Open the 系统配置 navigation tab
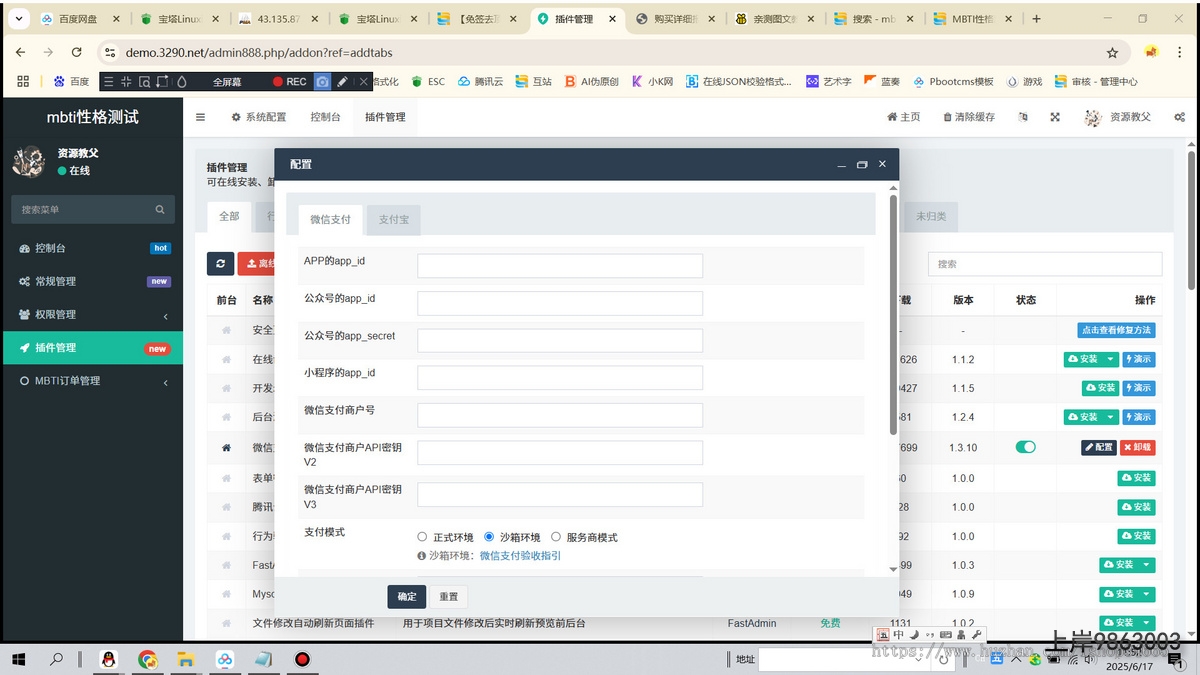The width and height of the screenshot is (1200, 675). pos(259,117)
